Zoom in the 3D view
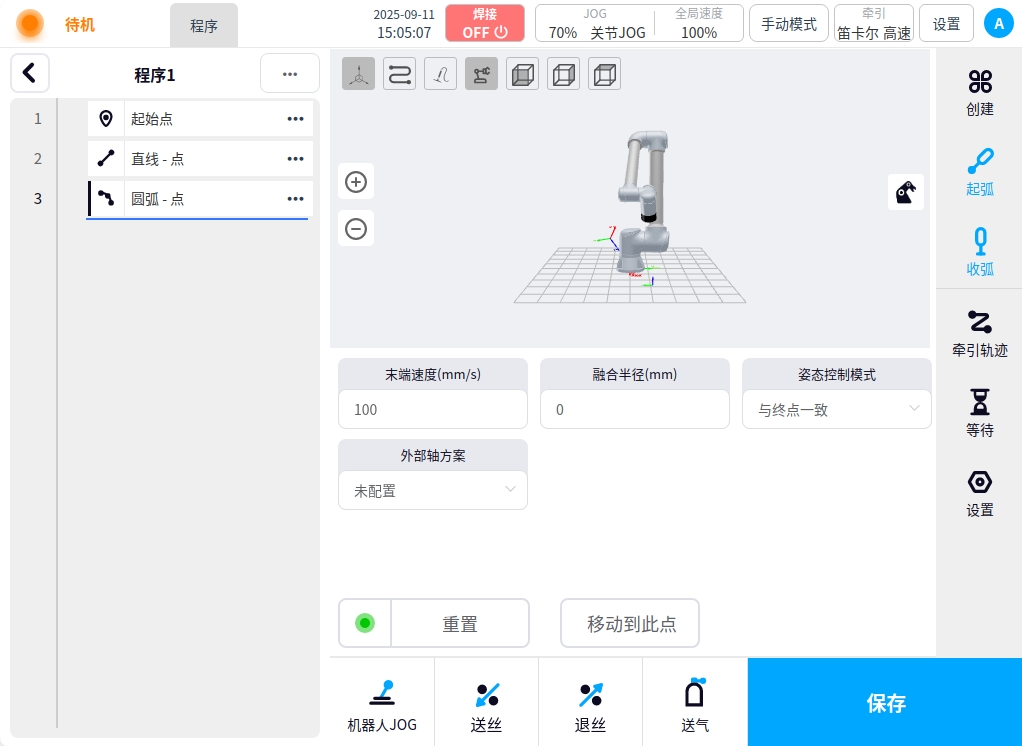Screen dimensions: 1022x746 pos(356,182)
